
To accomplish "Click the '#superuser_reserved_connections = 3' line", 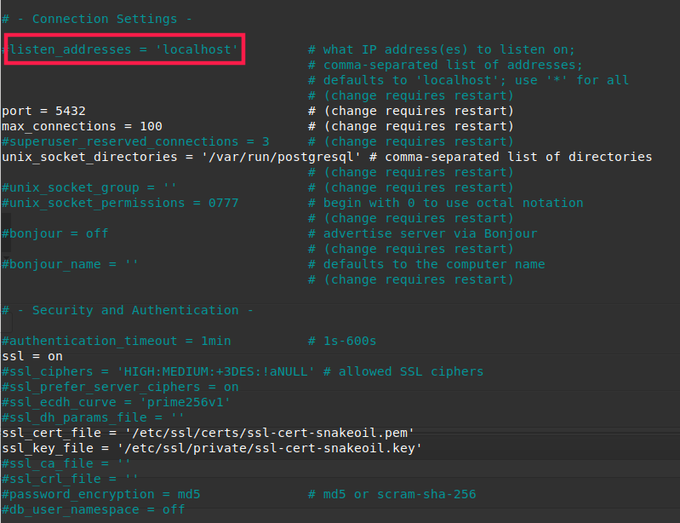I will 136,141.
